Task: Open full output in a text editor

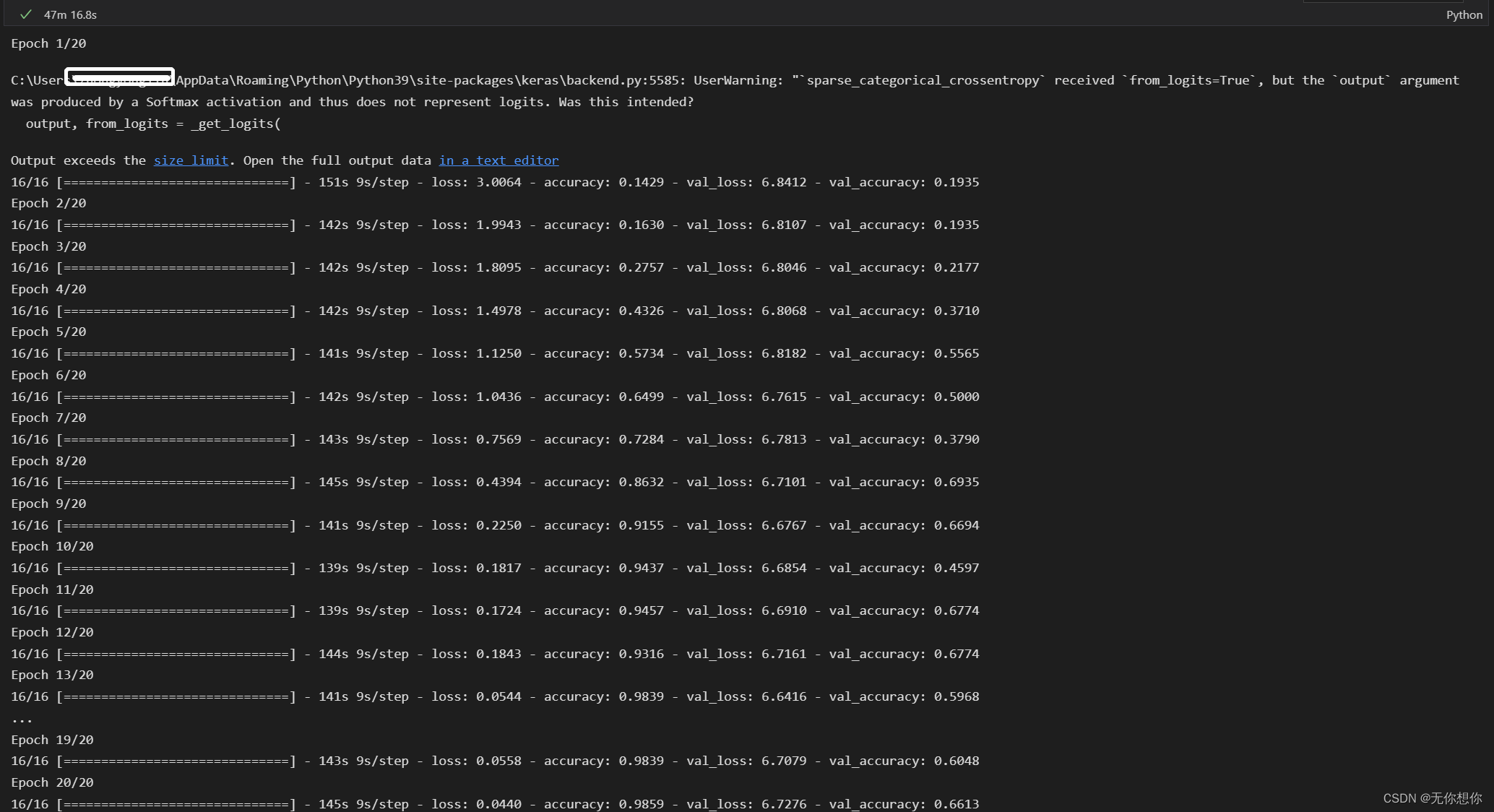Action: click(x=498, y=160)
